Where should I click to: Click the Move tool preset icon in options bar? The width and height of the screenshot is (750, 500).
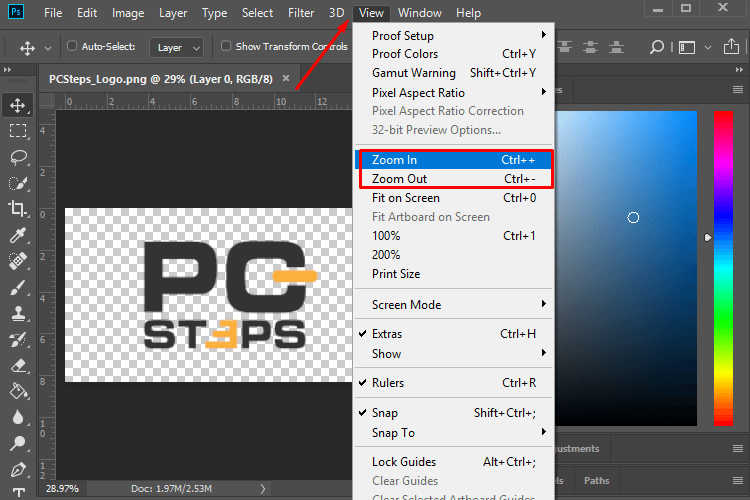point(27,48)
